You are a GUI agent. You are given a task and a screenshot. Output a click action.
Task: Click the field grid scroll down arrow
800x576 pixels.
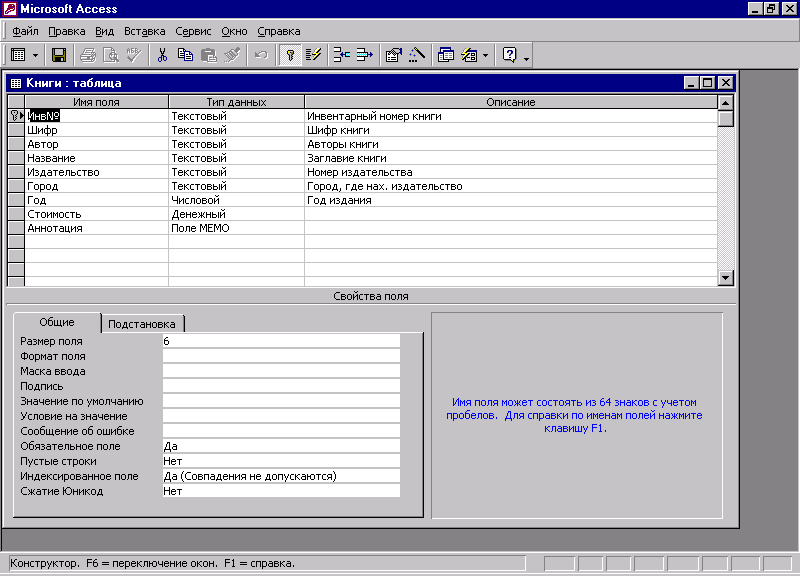point(726,278)
